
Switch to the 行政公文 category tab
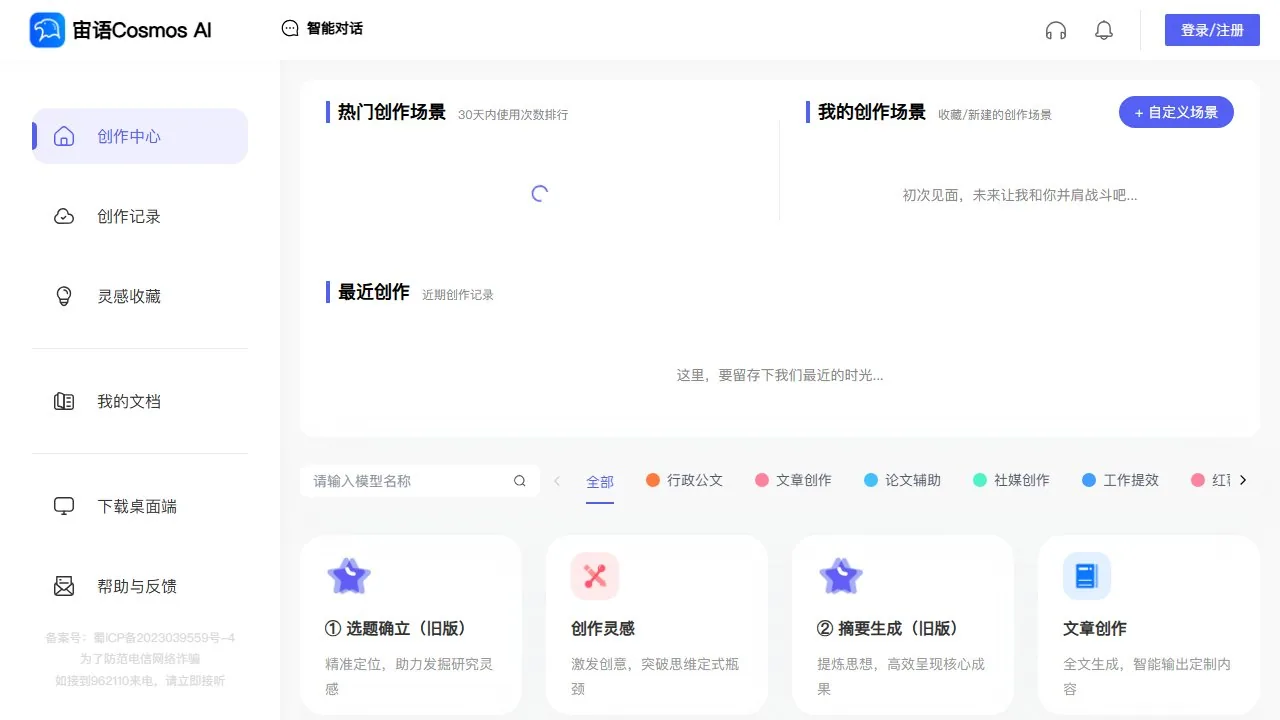click(684, 480)
